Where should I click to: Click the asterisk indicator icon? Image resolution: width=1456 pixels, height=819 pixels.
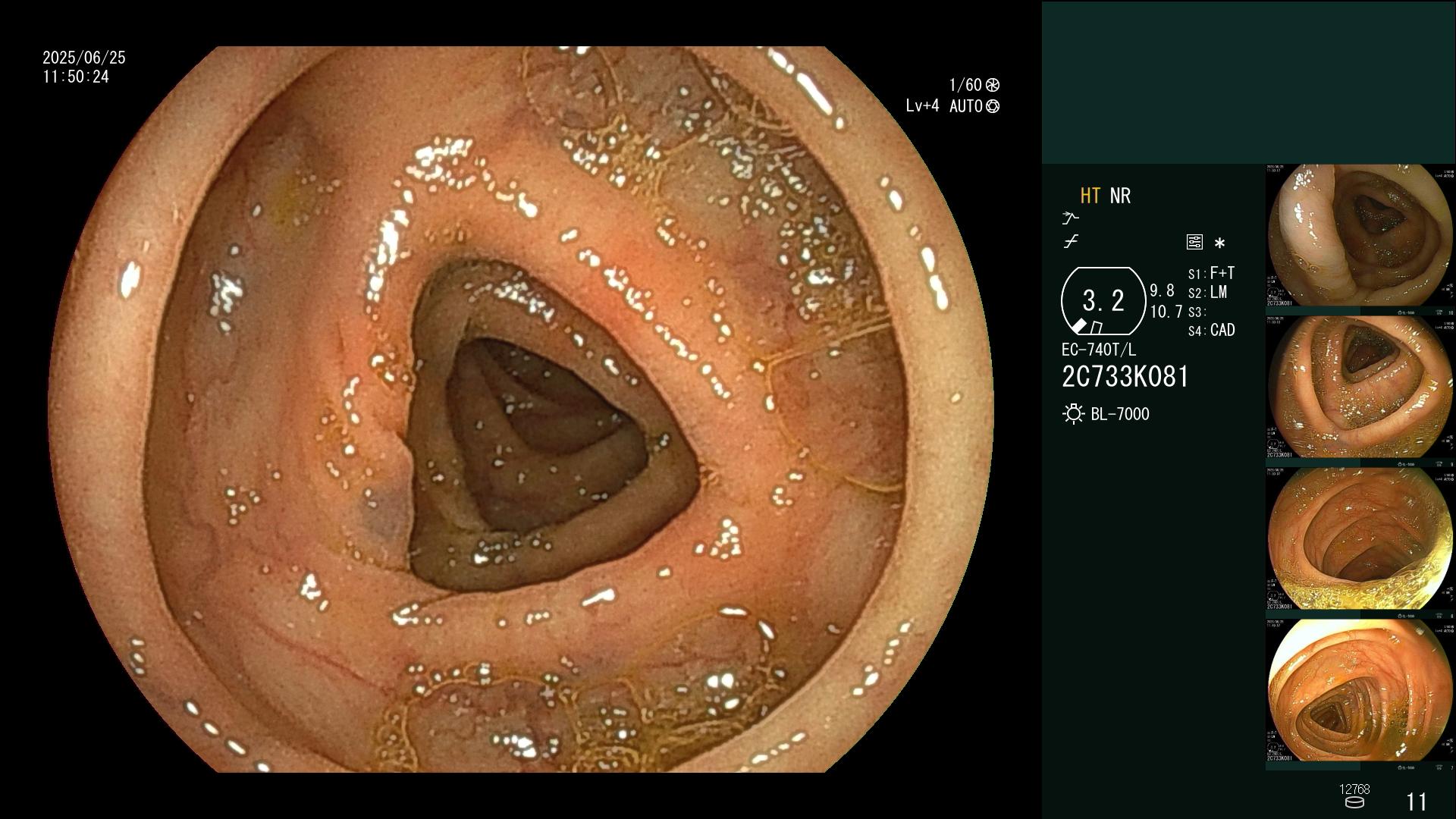pyautogui.click(x=1219, y=243)
